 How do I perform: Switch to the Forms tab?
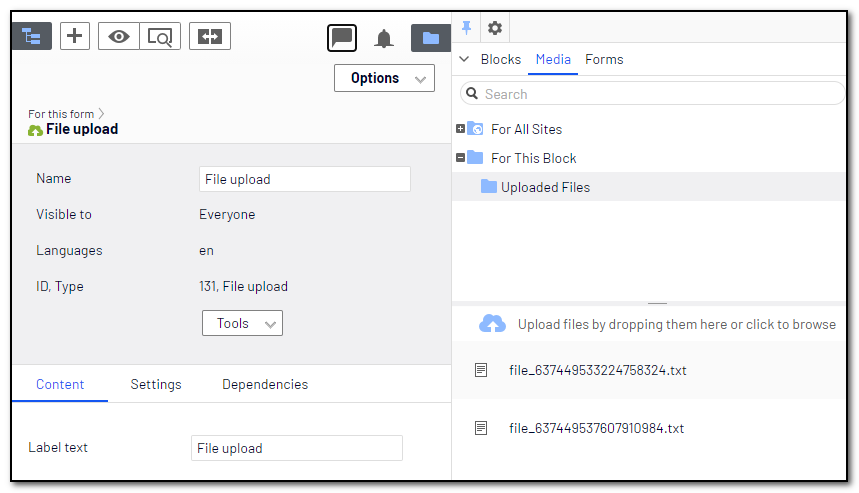click(x=604, y=59)
